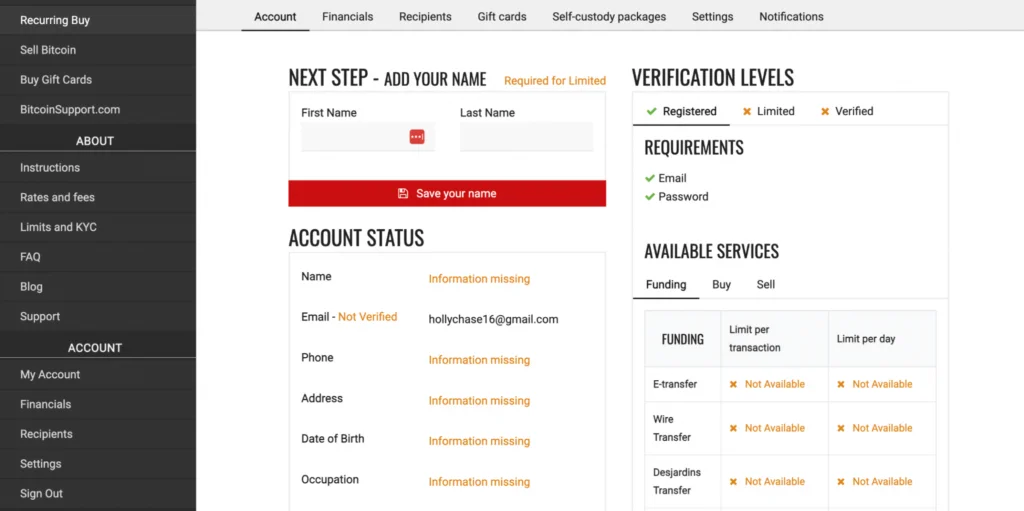Open the FAQ sidebar item
Screen dimensions: 1024x511
[x=98, y=257]
